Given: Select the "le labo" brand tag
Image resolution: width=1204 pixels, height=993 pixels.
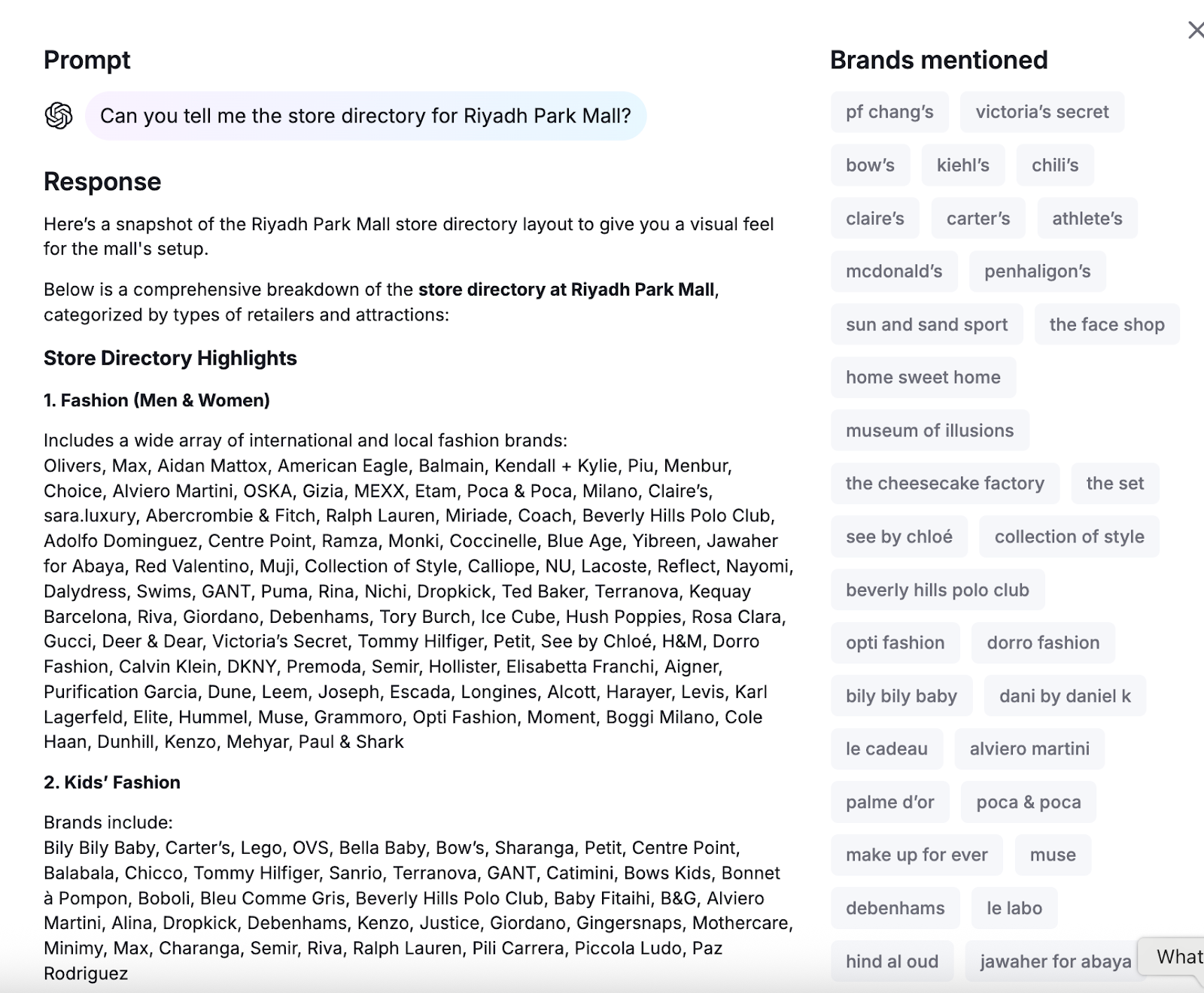Looking at the screenshot, I should [1014, 908].
